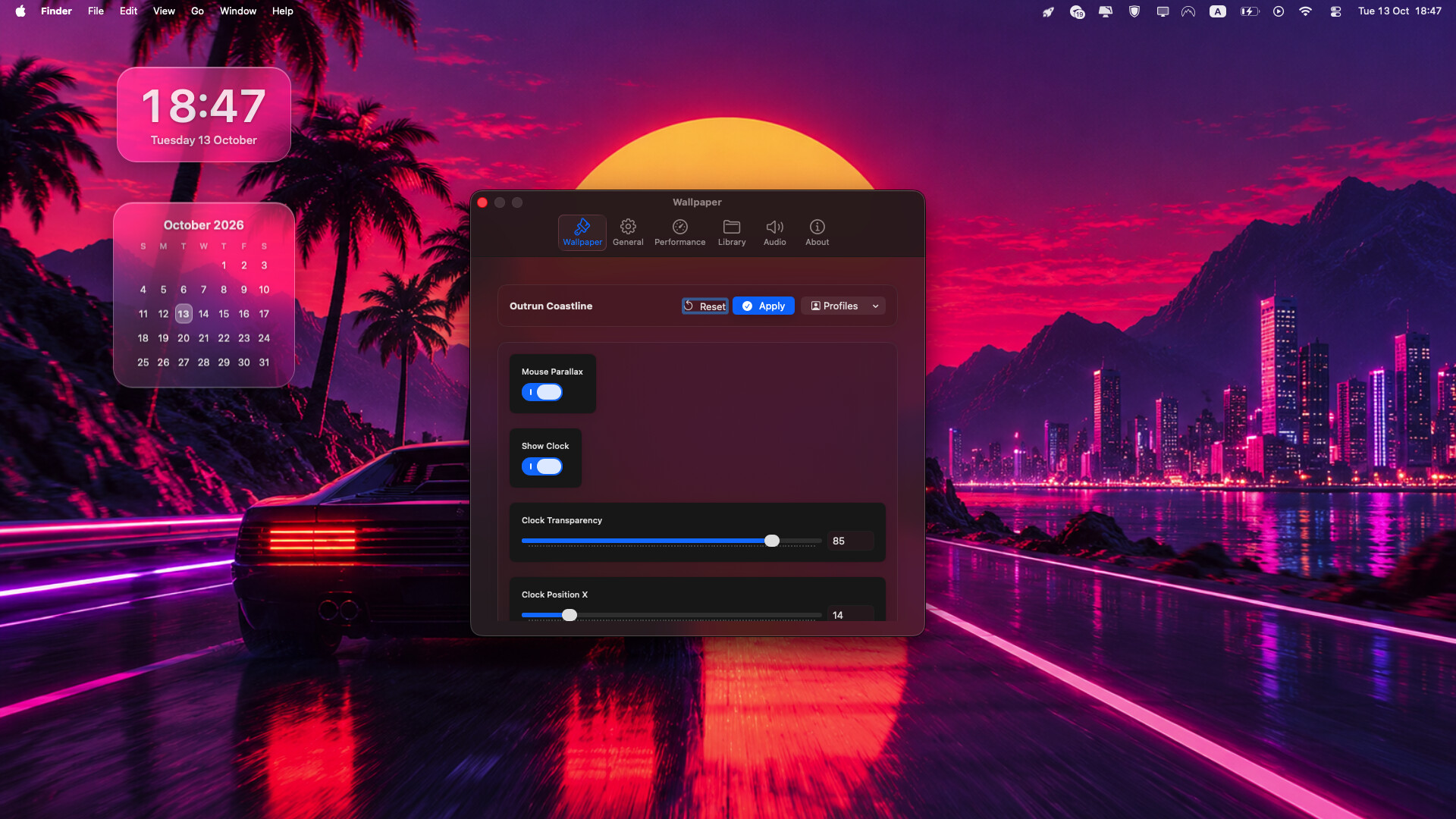The width and height of the screenshot is (1456, 819).
Task: Open the View menu
Action: 164,11
